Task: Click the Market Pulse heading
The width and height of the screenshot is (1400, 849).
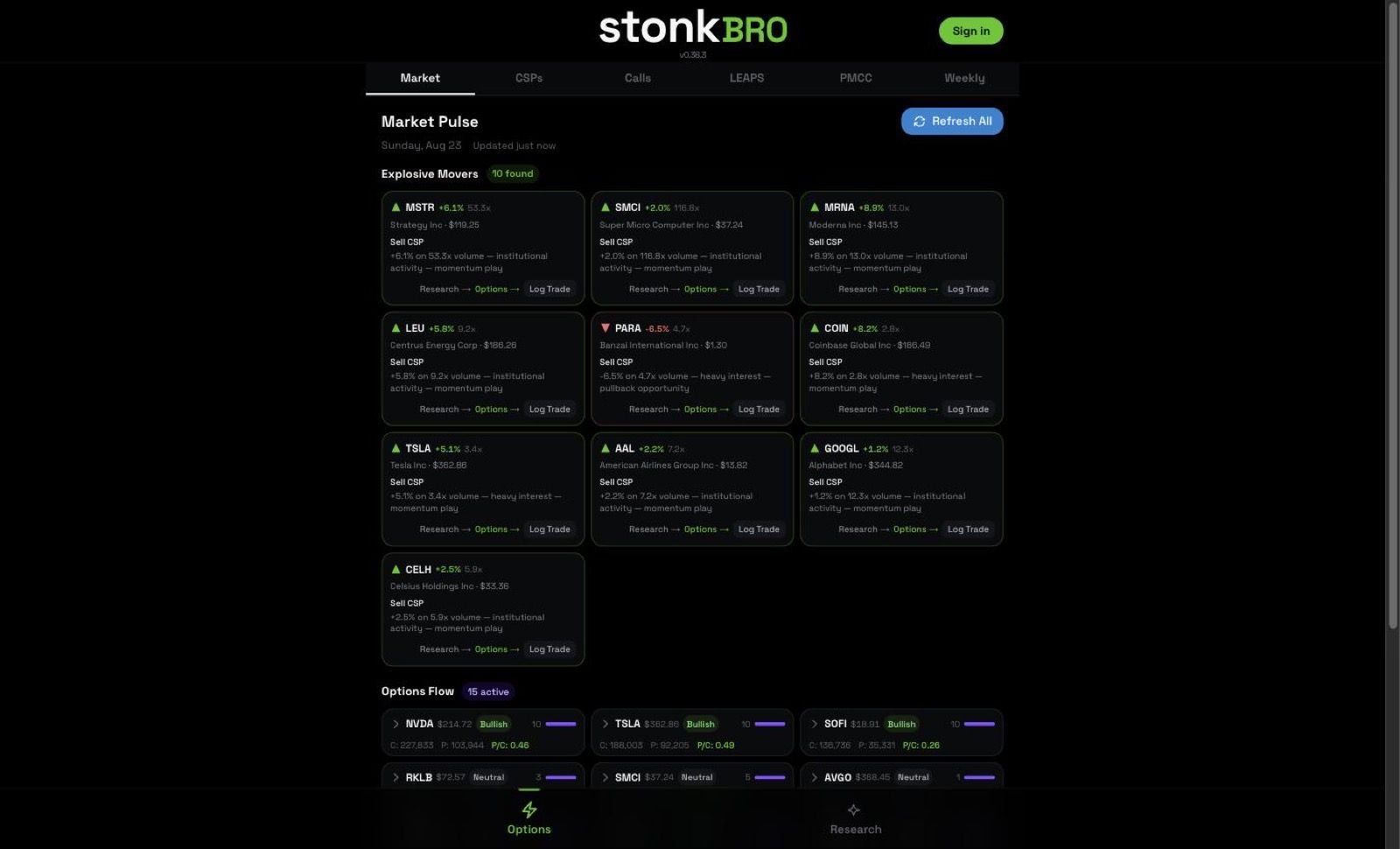Action: click(430, 122)
